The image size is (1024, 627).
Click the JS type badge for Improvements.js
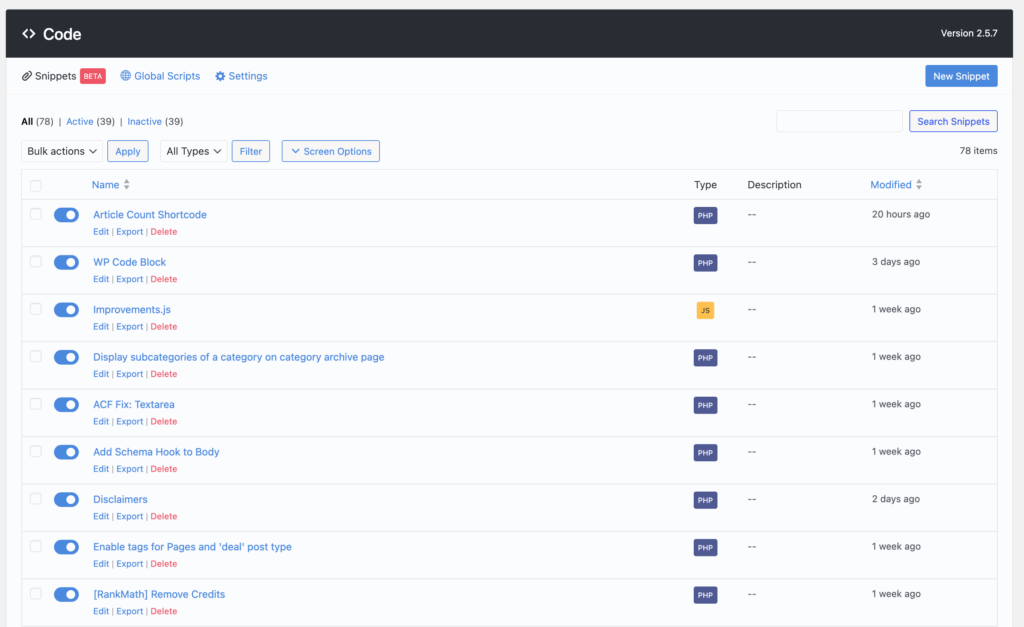point(705,310)
